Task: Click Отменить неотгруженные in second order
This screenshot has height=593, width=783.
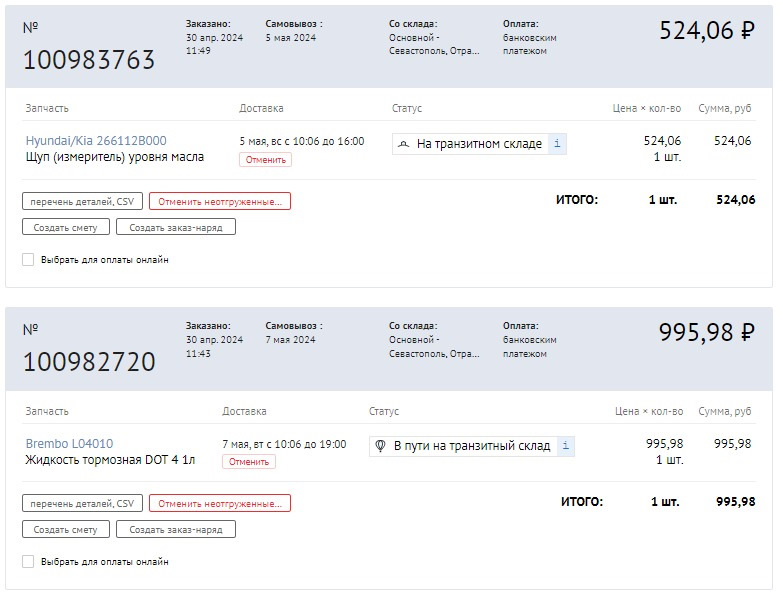Action: pyautogui.click(x=220, y=504)
